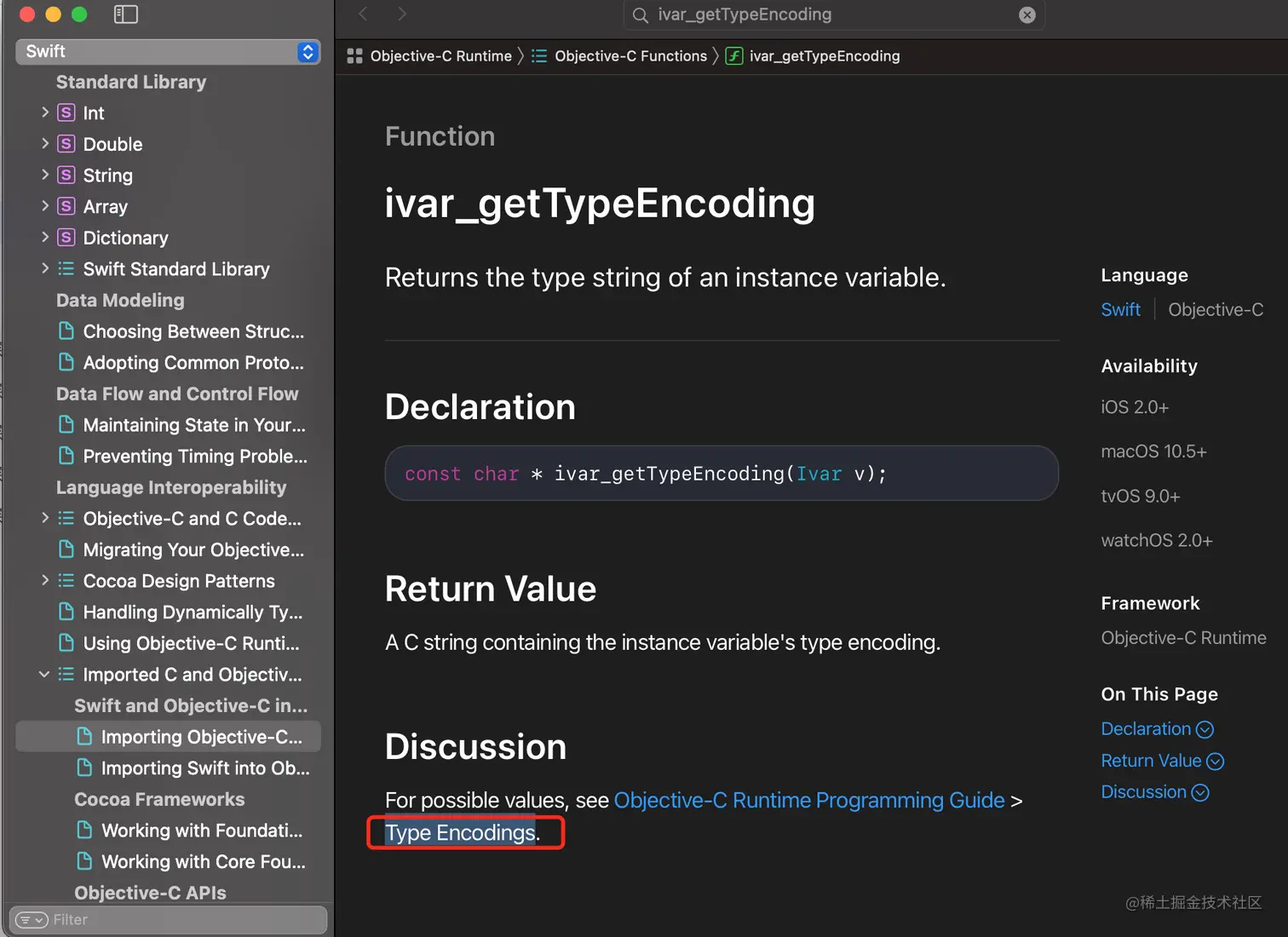Click the document icon for Preventing Timing Proble...
Viewport: 1288px width, 937px height.
[x=66, y=456]
